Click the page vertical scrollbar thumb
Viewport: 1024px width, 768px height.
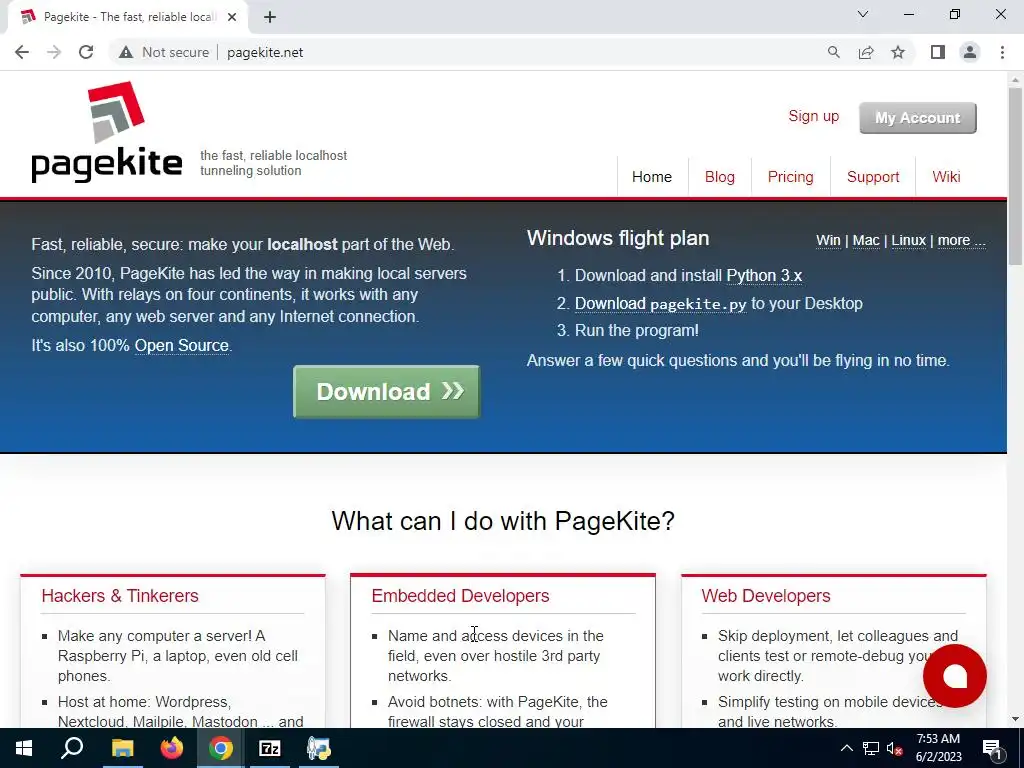pos(1016,176)
